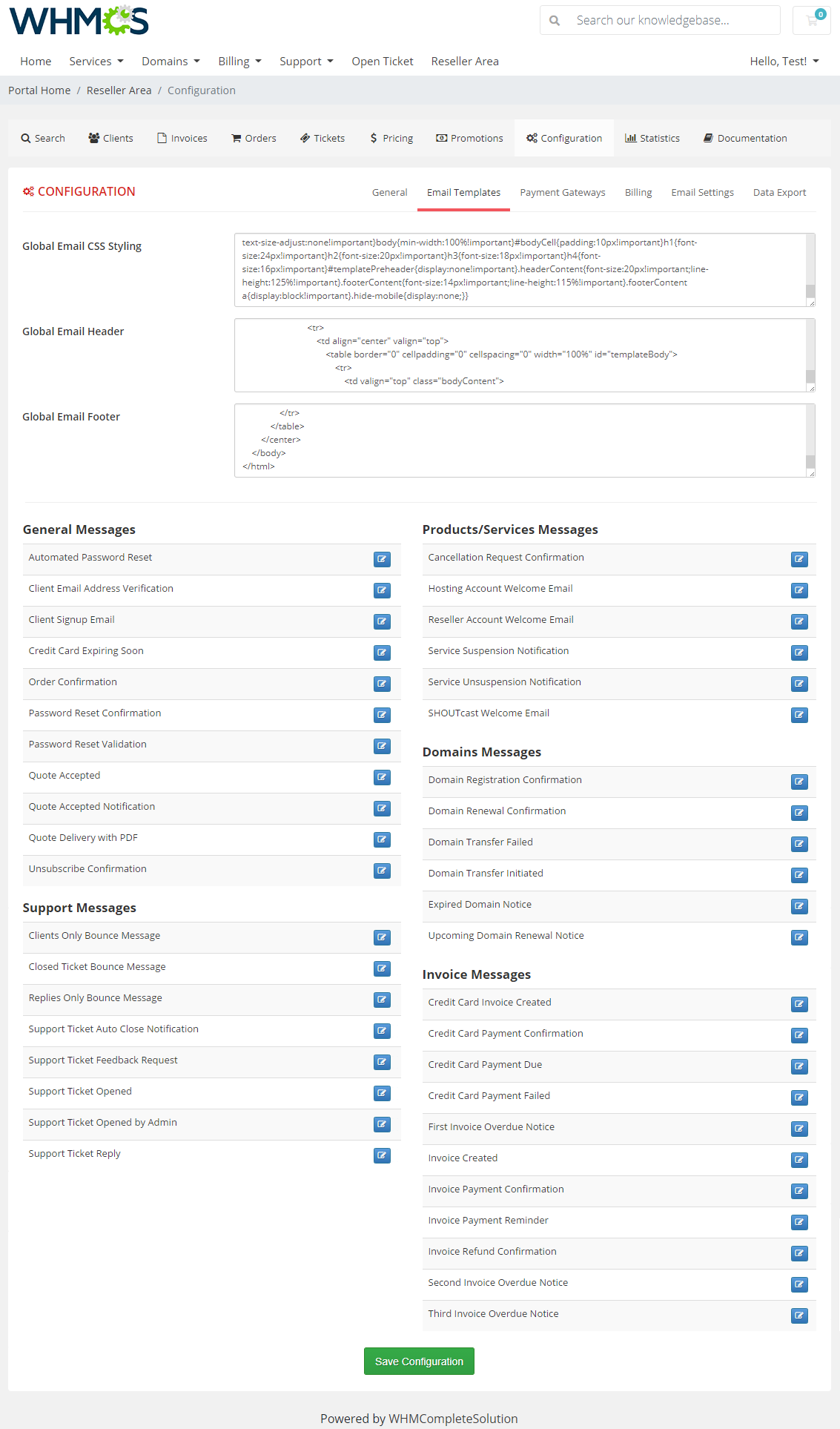Viewport: 840px width, 1429px height.
Task: Follow the Reseller Area breadcrumb link
Action: pos(119,90)
